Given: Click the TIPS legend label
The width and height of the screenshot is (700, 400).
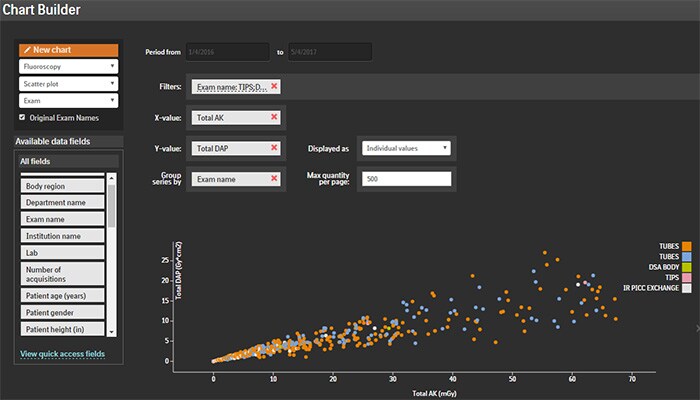Looking at the screenshot, I should coord(672,277).
